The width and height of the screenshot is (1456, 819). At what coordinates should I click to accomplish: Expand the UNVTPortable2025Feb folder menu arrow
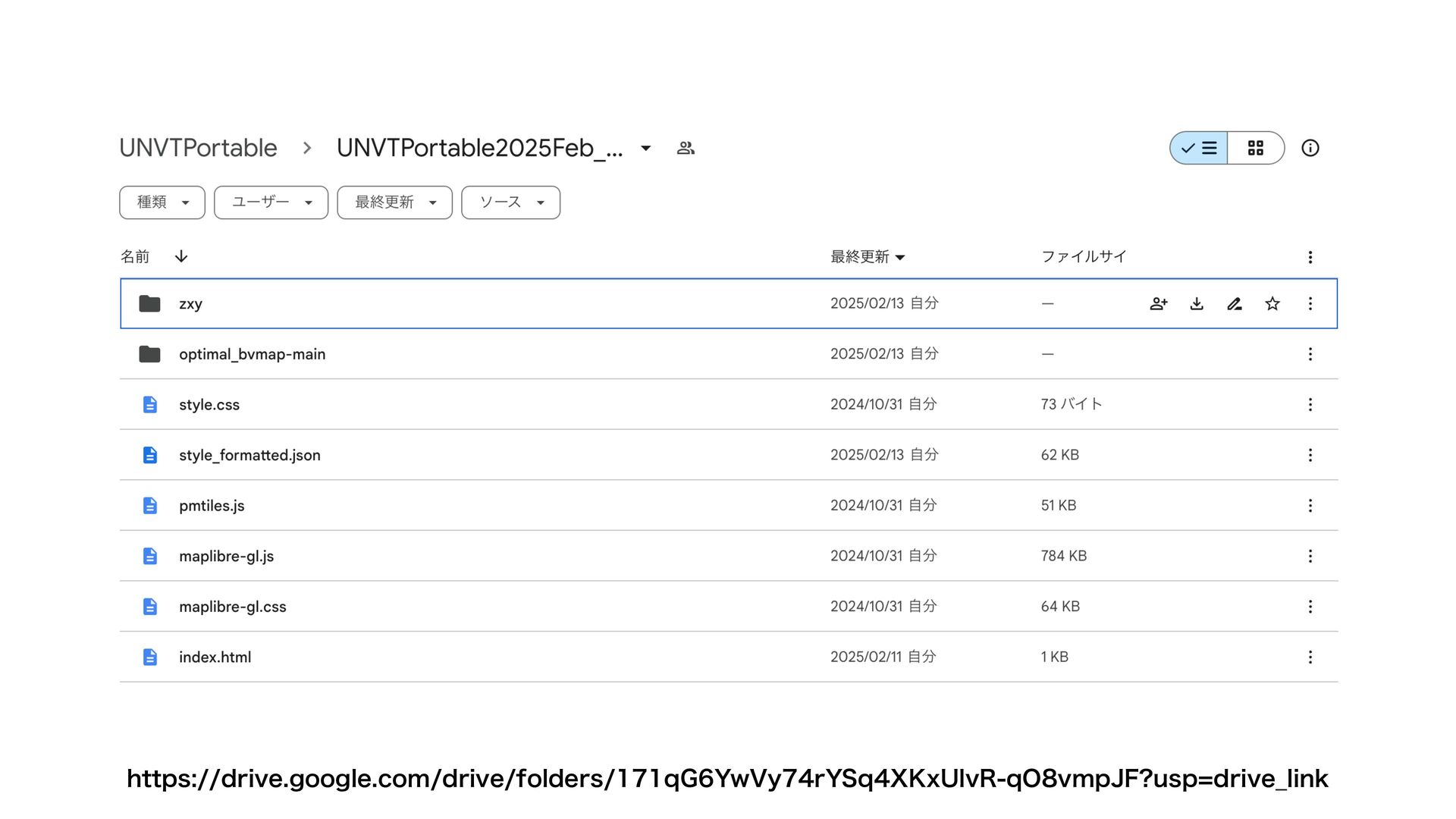(x=646, y=148)
